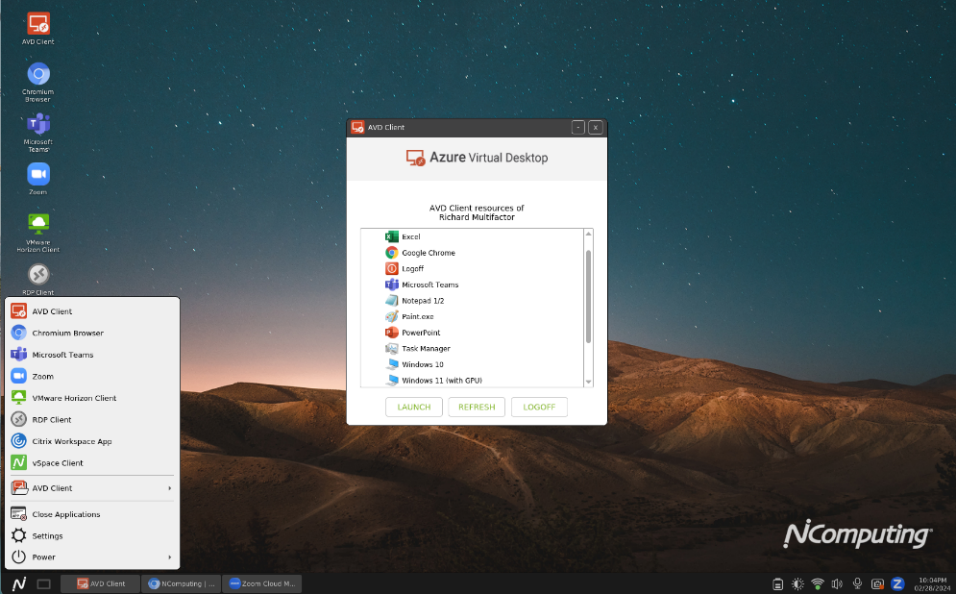Open Microsoft Teams desktop shortcut
Screen dimensions: 956x594
38,132
